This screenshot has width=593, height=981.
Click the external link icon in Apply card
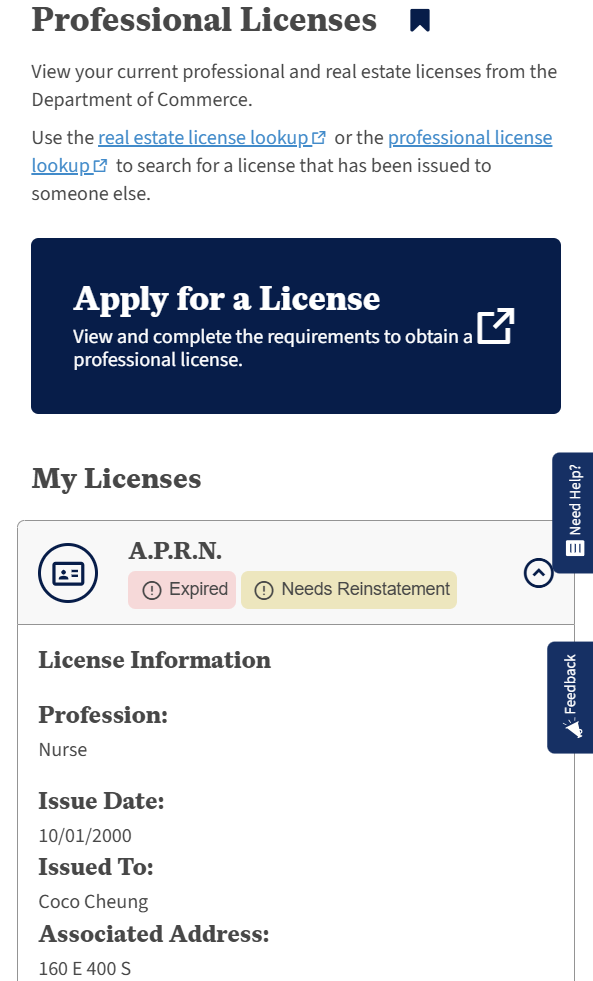pos(495,326)
